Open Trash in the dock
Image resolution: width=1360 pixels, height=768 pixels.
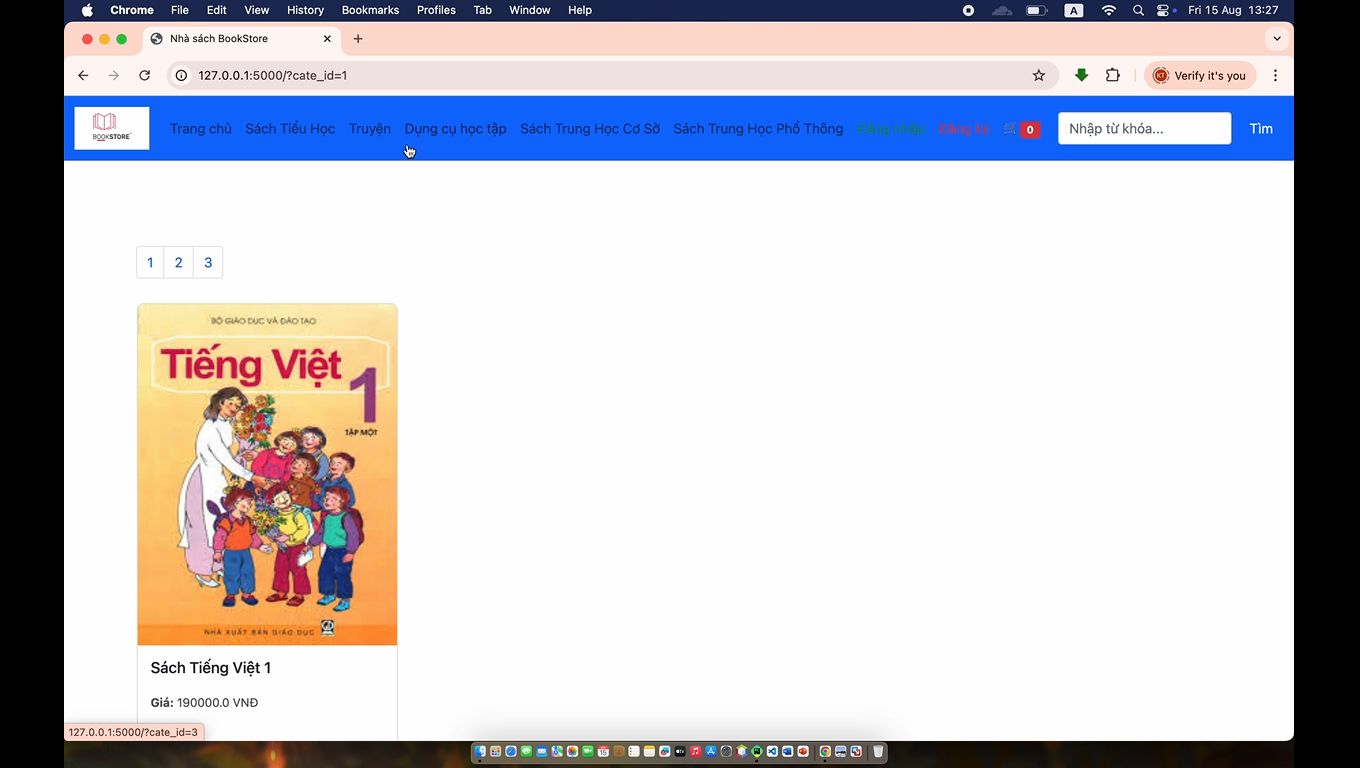click(878, 751)
